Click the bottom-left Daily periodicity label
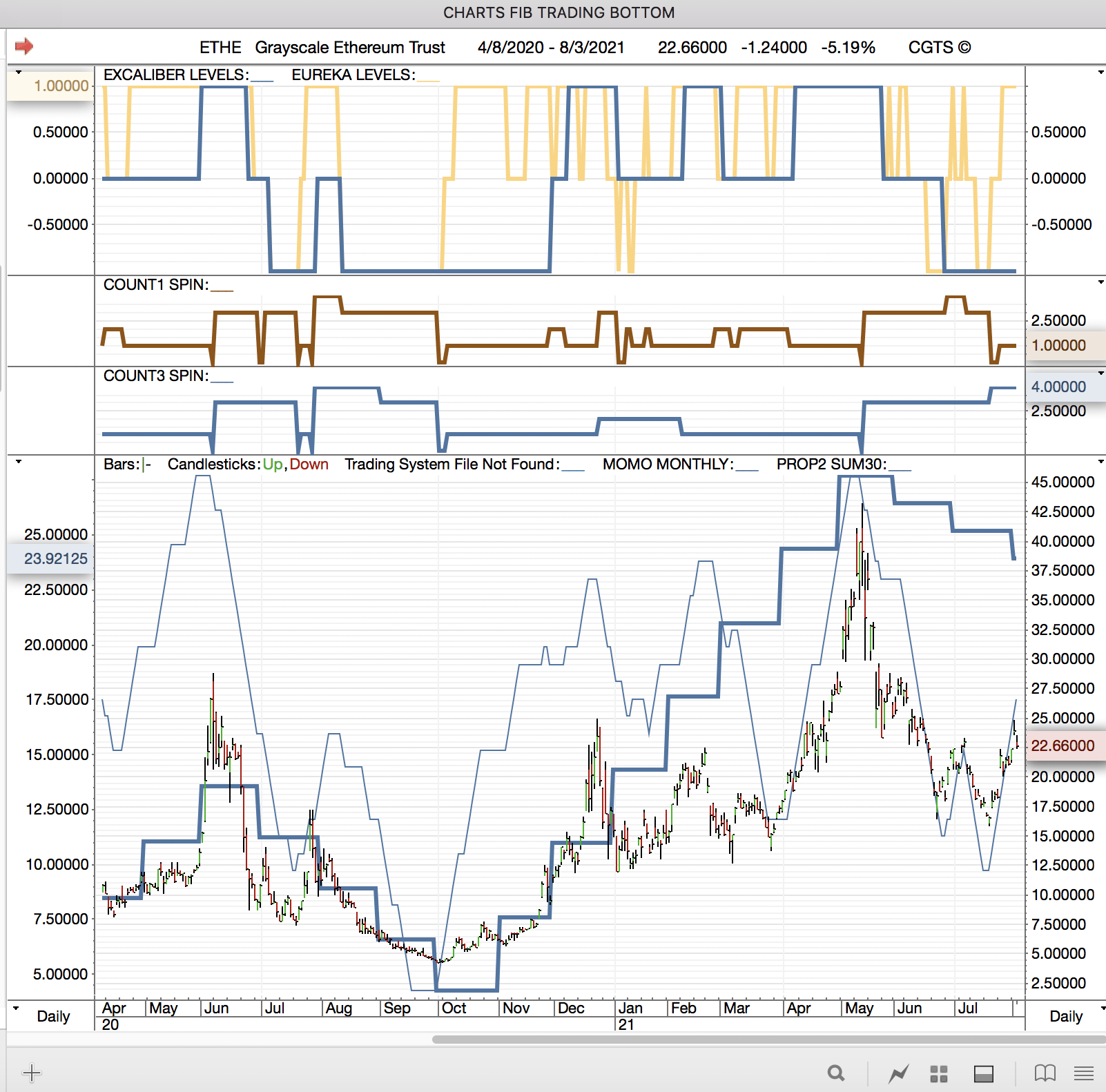The width and height of the screenshot is (1106, 1092). 53,1017
